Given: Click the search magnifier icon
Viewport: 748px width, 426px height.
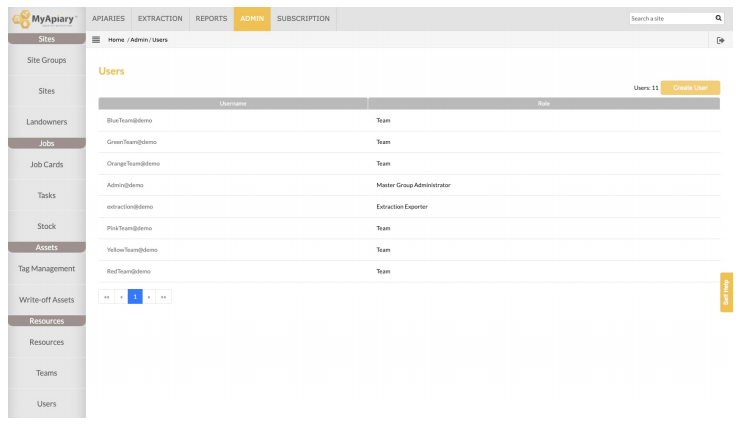Looking at the screenshot, I should pyautogui.click(x=718, y=18).
